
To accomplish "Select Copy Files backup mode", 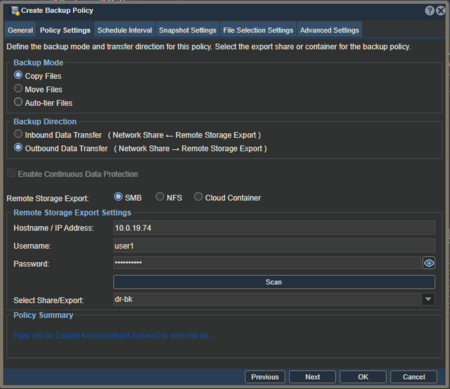I will click(x=18, y=75).
